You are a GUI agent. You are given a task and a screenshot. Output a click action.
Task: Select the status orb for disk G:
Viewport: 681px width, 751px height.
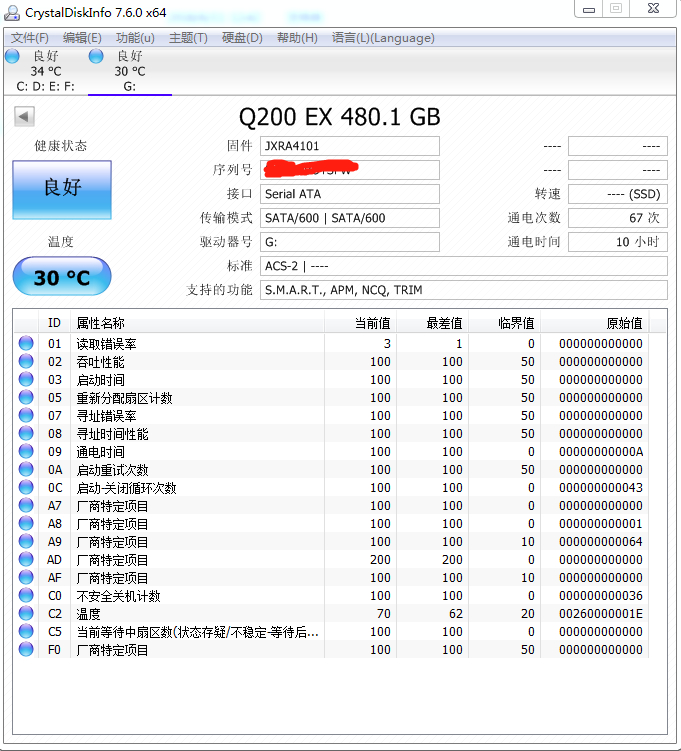pos(96,56)
